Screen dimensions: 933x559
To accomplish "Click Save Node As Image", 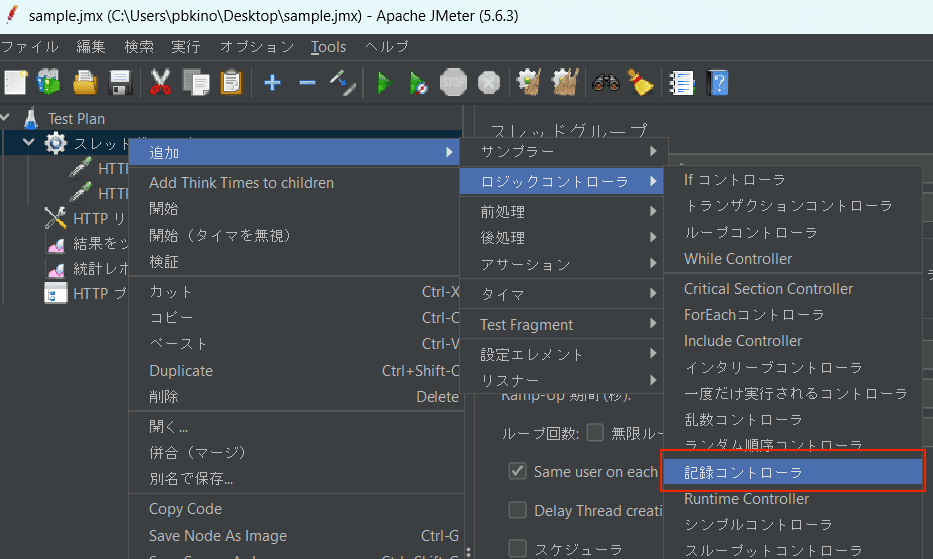I will (x=296, y=536).
